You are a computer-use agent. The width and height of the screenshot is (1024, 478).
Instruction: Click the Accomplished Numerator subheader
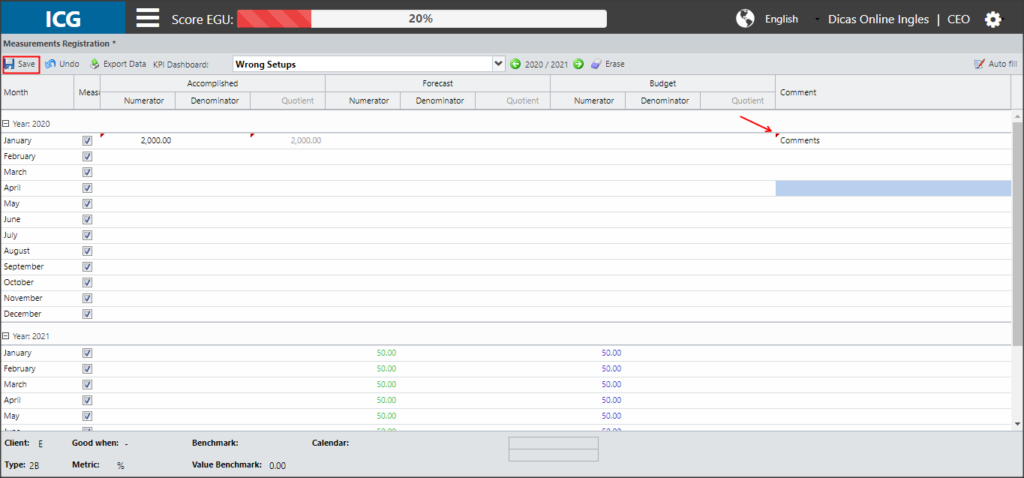(138, 101)
